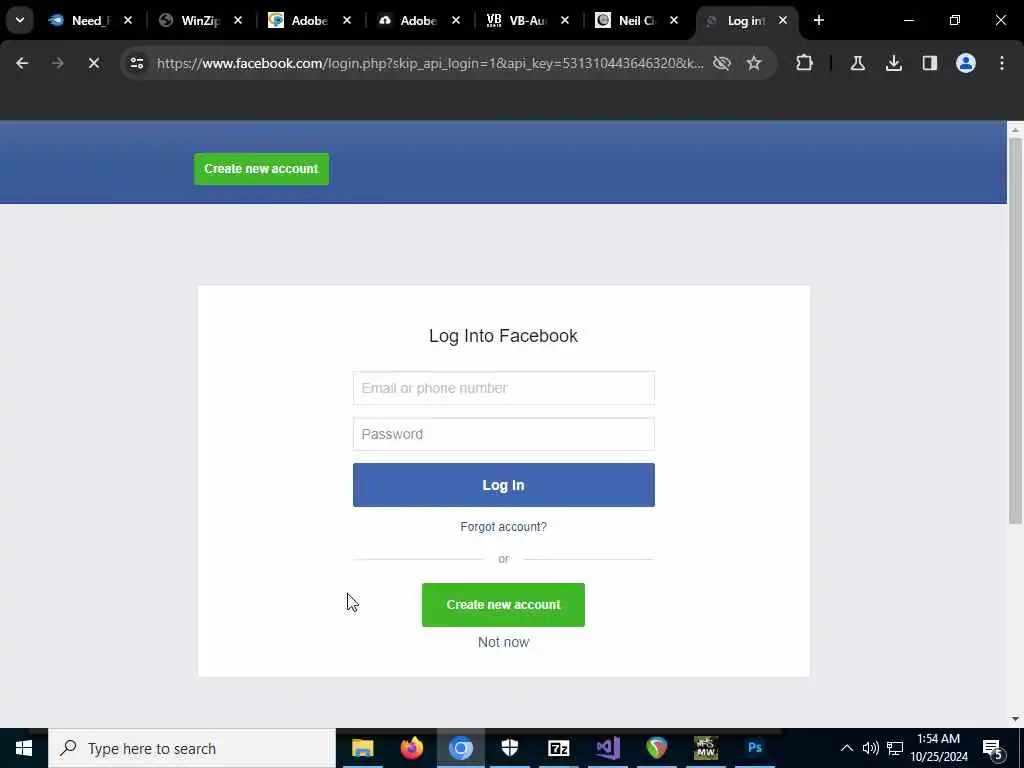Open the tab search dropdown arrow

click(20, 20)
